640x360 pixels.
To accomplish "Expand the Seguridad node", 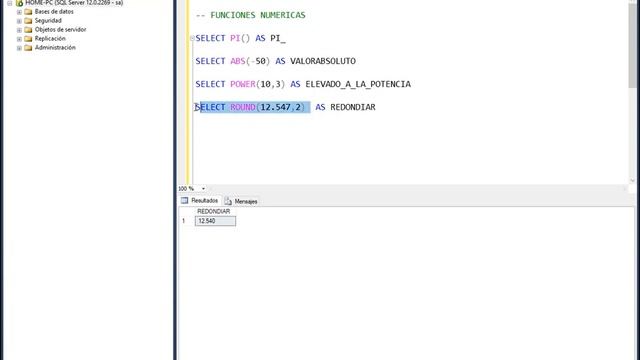I will [19, 21].
